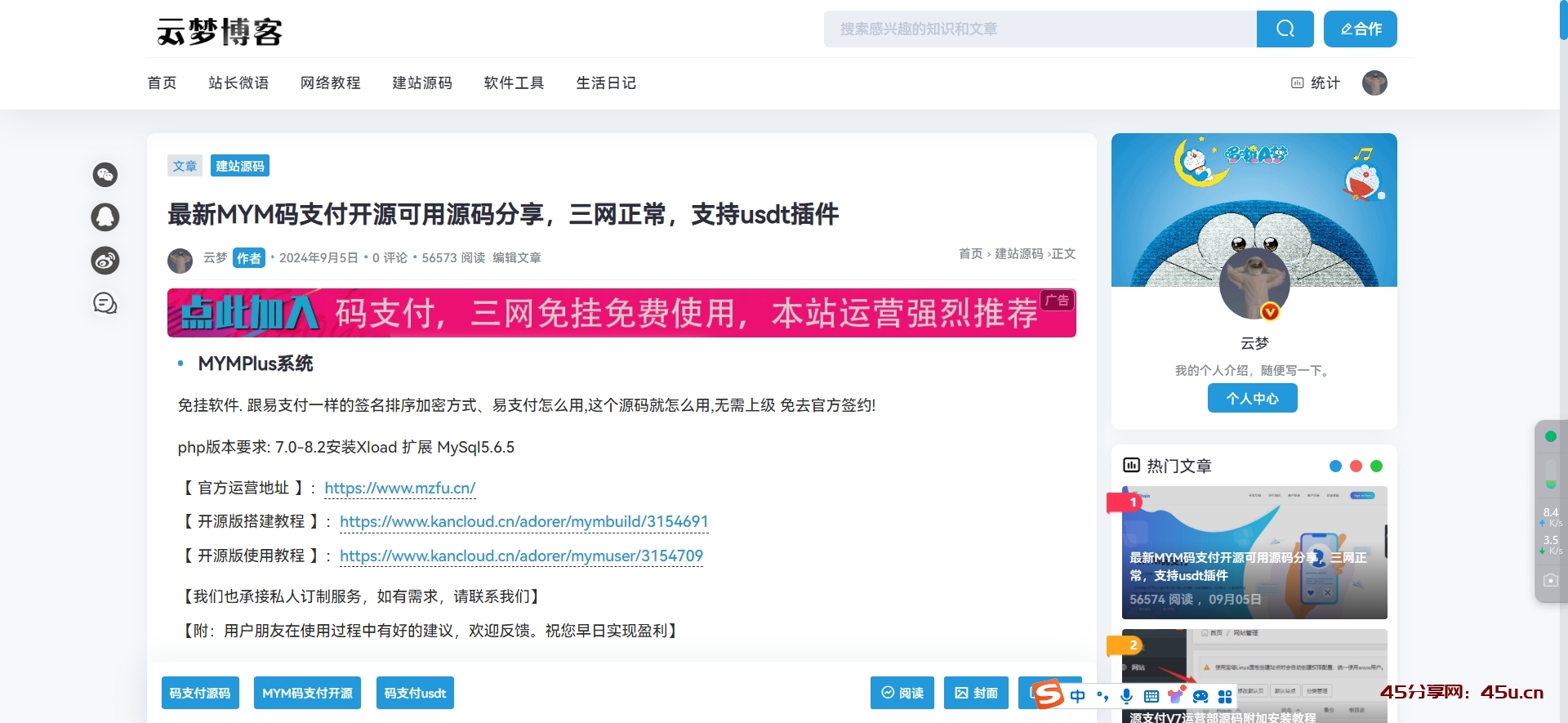Screen dimensions: 1568x723
Task: Click the 云梦博客 site logo
Action: click(220, 31)
